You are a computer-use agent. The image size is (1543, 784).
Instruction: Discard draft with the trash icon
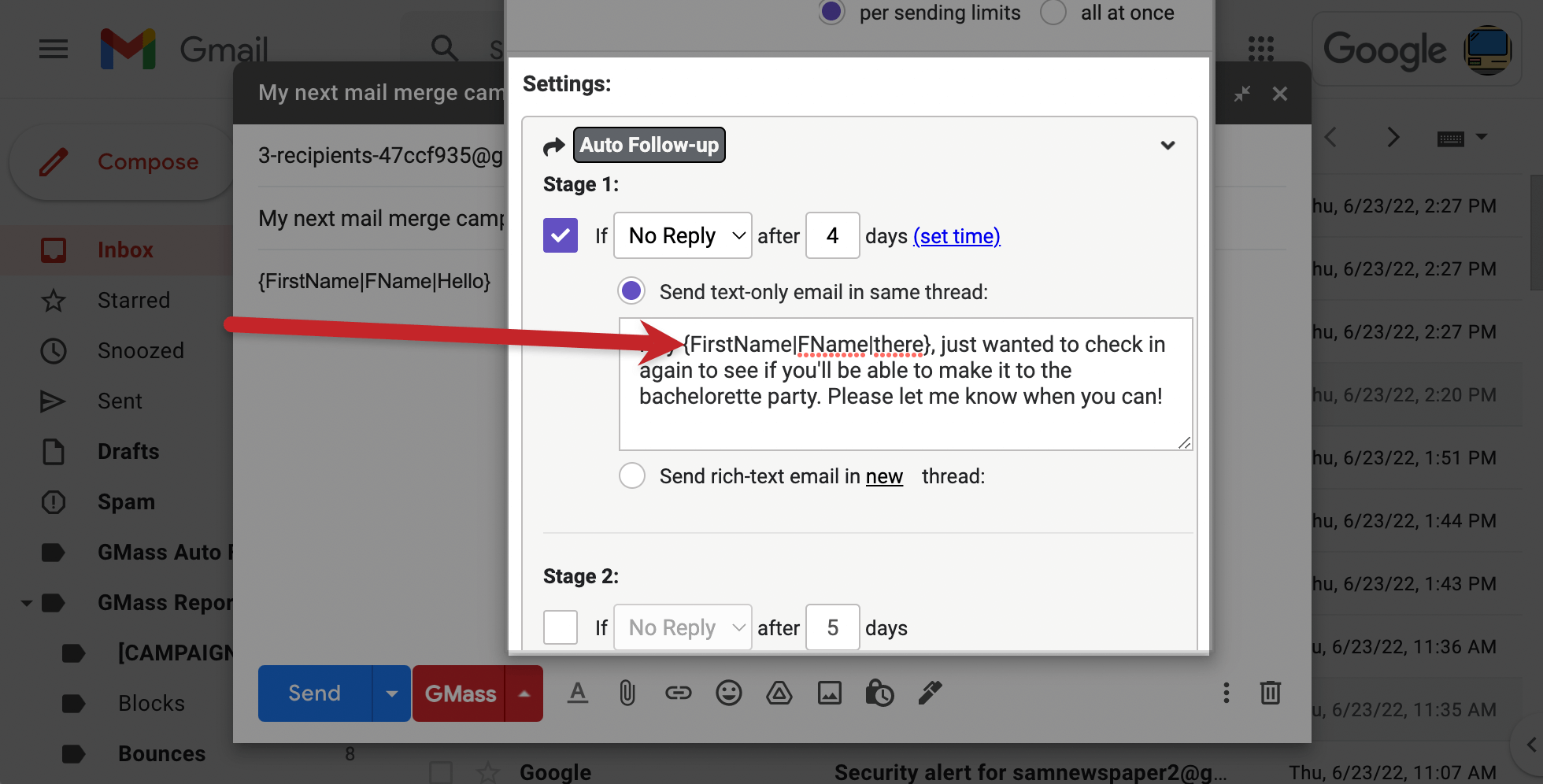pyautogui.click(x=1271, y=693)
